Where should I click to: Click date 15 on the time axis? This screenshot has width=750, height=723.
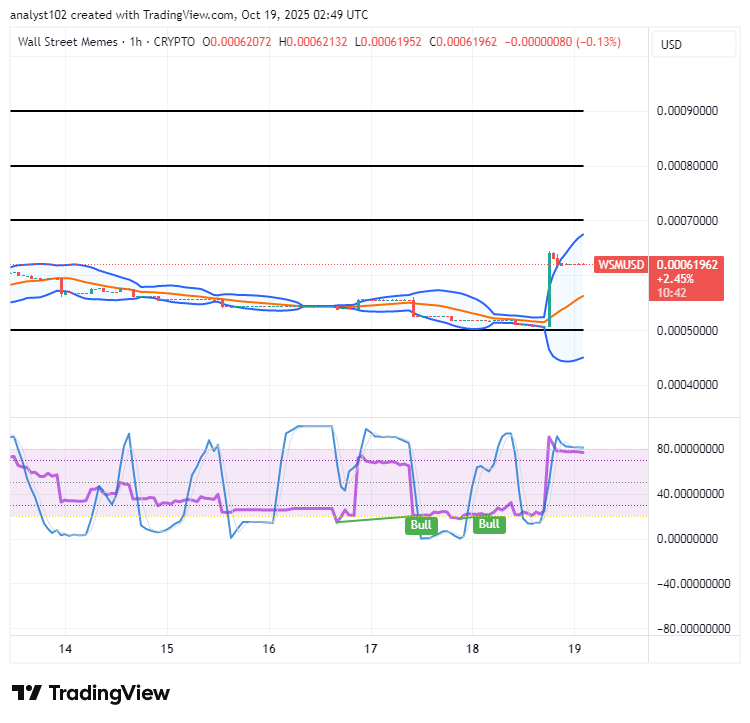166,649
